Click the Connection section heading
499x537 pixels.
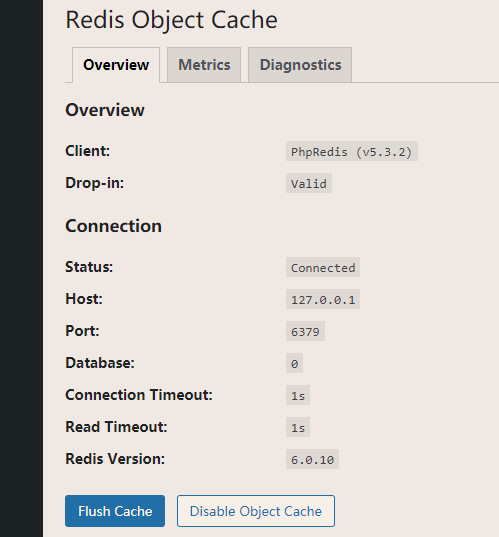click(113, 226)
